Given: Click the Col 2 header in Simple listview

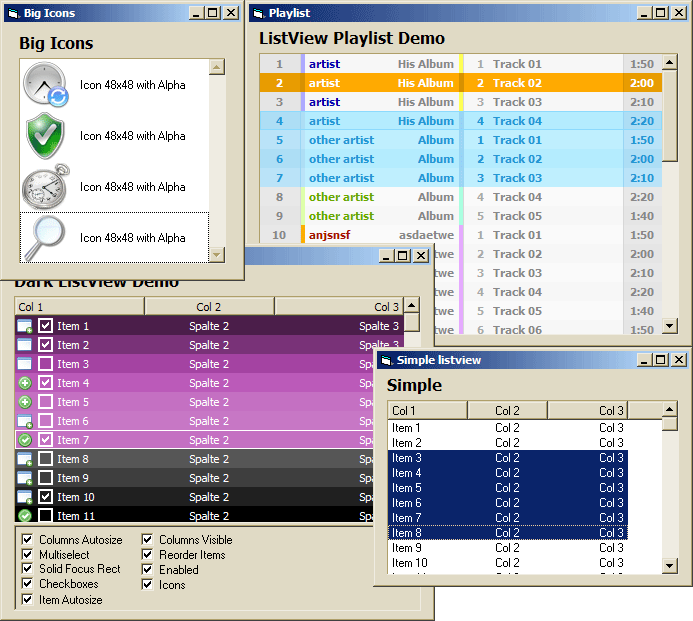Looking at the screenshot, I should point(507,410).
